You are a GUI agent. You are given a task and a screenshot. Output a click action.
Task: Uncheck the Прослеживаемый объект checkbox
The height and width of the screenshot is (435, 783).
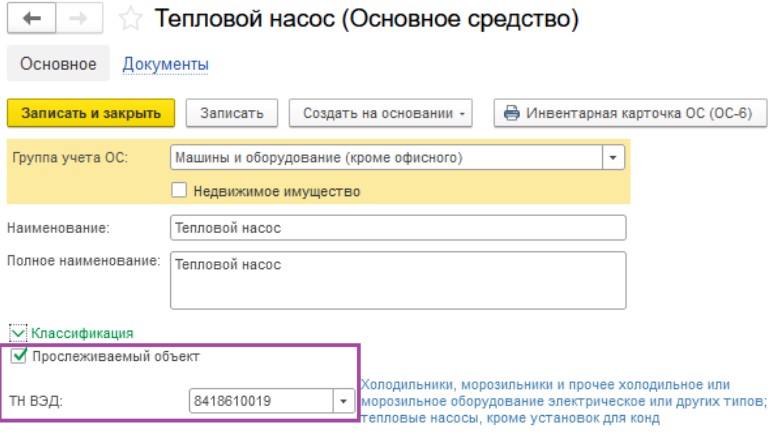18,356
